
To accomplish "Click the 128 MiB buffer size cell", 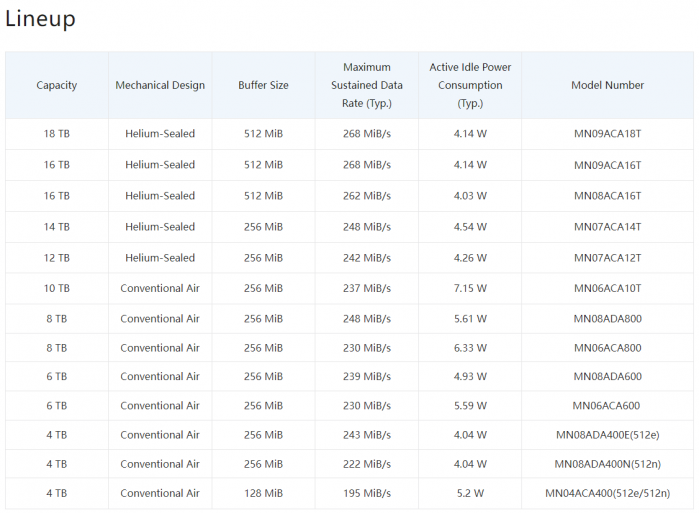I will coord(263,493).
